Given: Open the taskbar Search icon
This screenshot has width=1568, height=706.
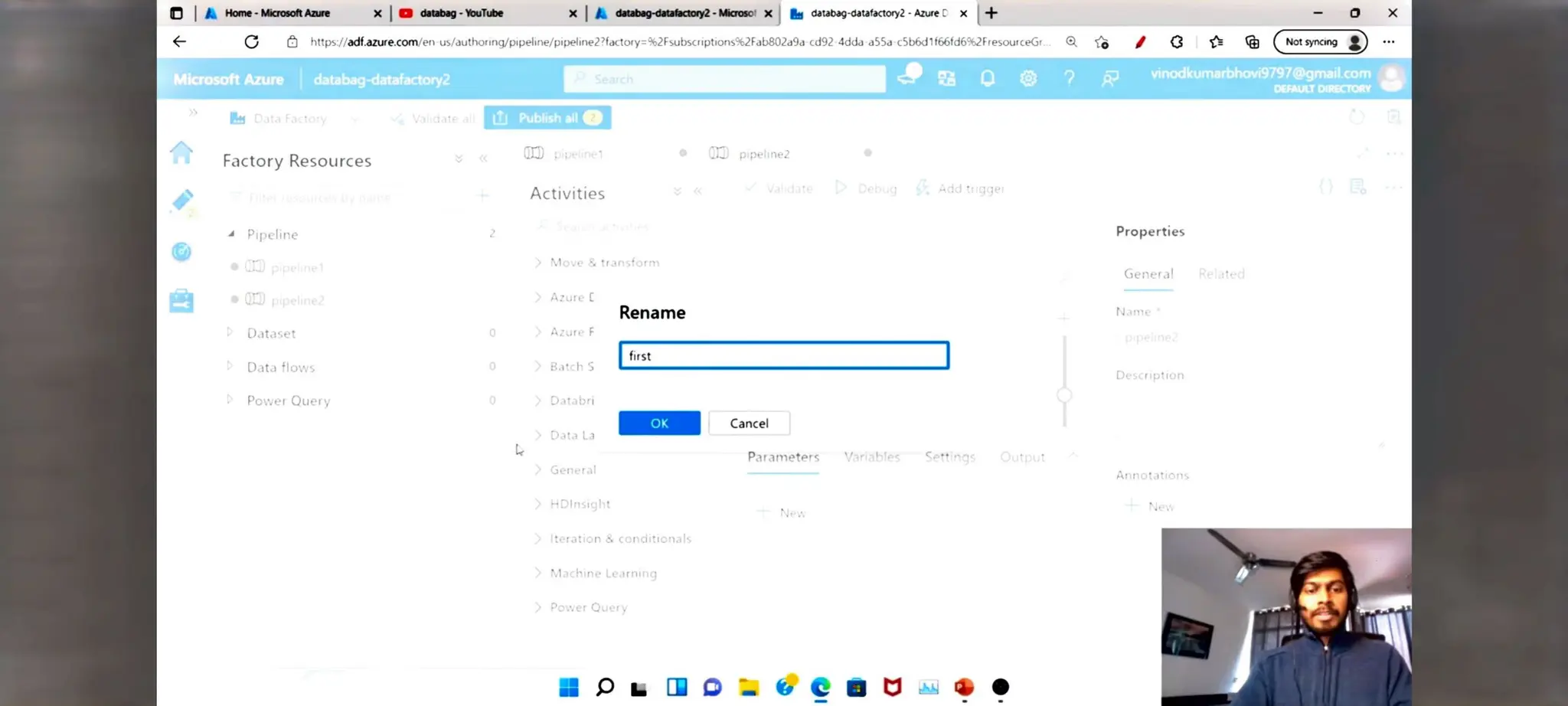Looking at the screenshot, I should (x=605, y=687).
